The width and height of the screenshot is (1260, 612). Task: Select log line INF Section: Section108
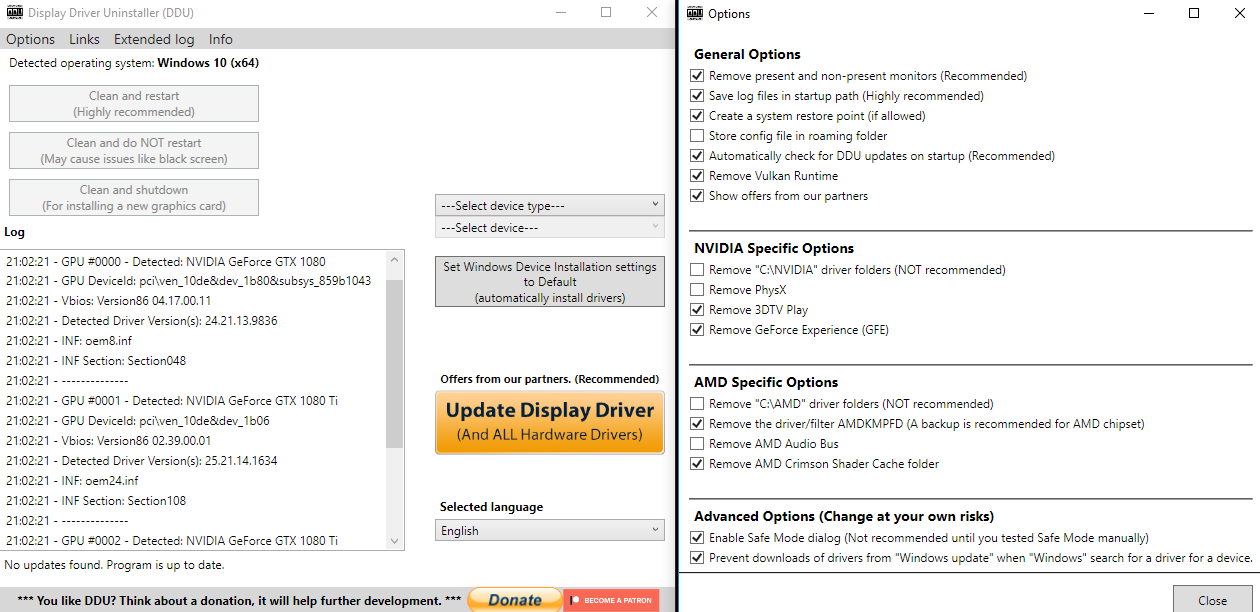[96, 501]
